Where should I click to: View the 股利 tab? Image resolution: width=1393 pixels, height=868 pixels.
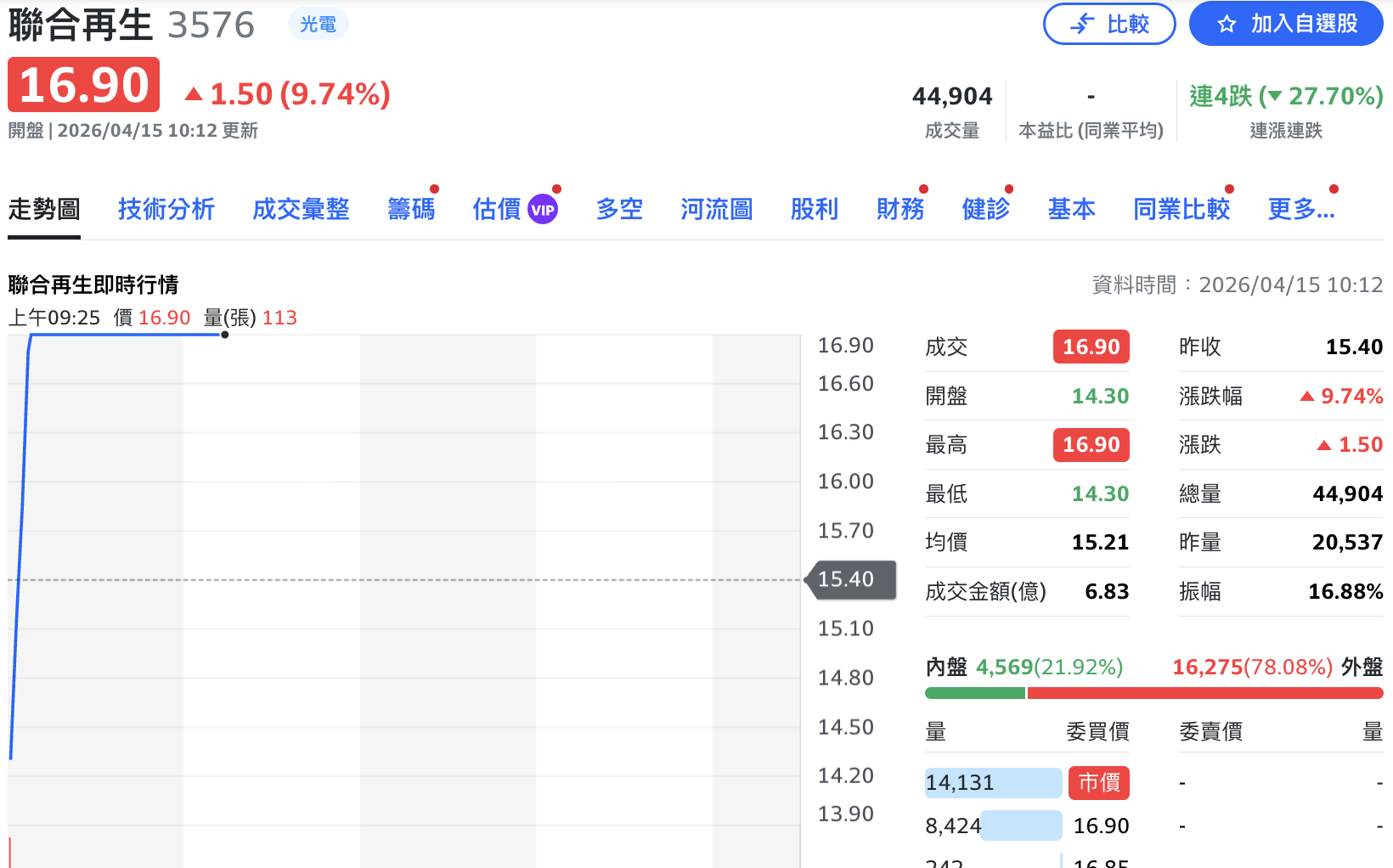(x=814, y=209)
